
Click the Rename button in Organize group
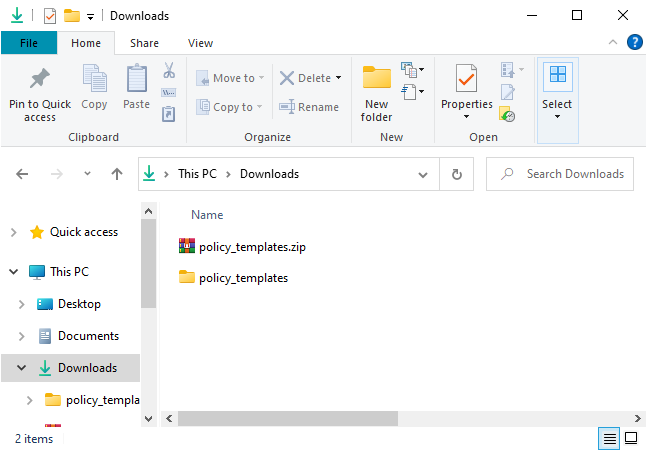click(x=309, y=107)
